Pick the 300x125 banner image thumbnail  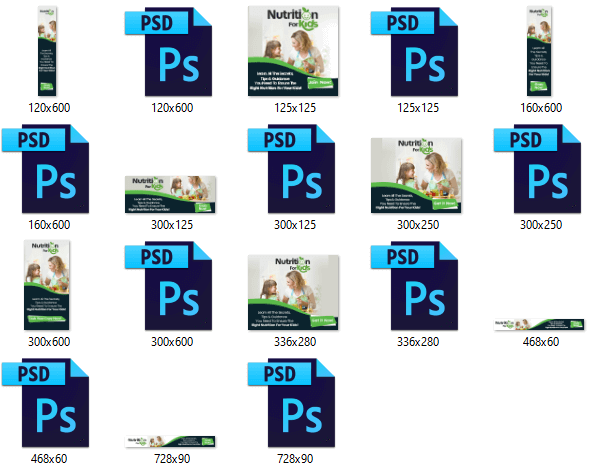coord(170,194)
